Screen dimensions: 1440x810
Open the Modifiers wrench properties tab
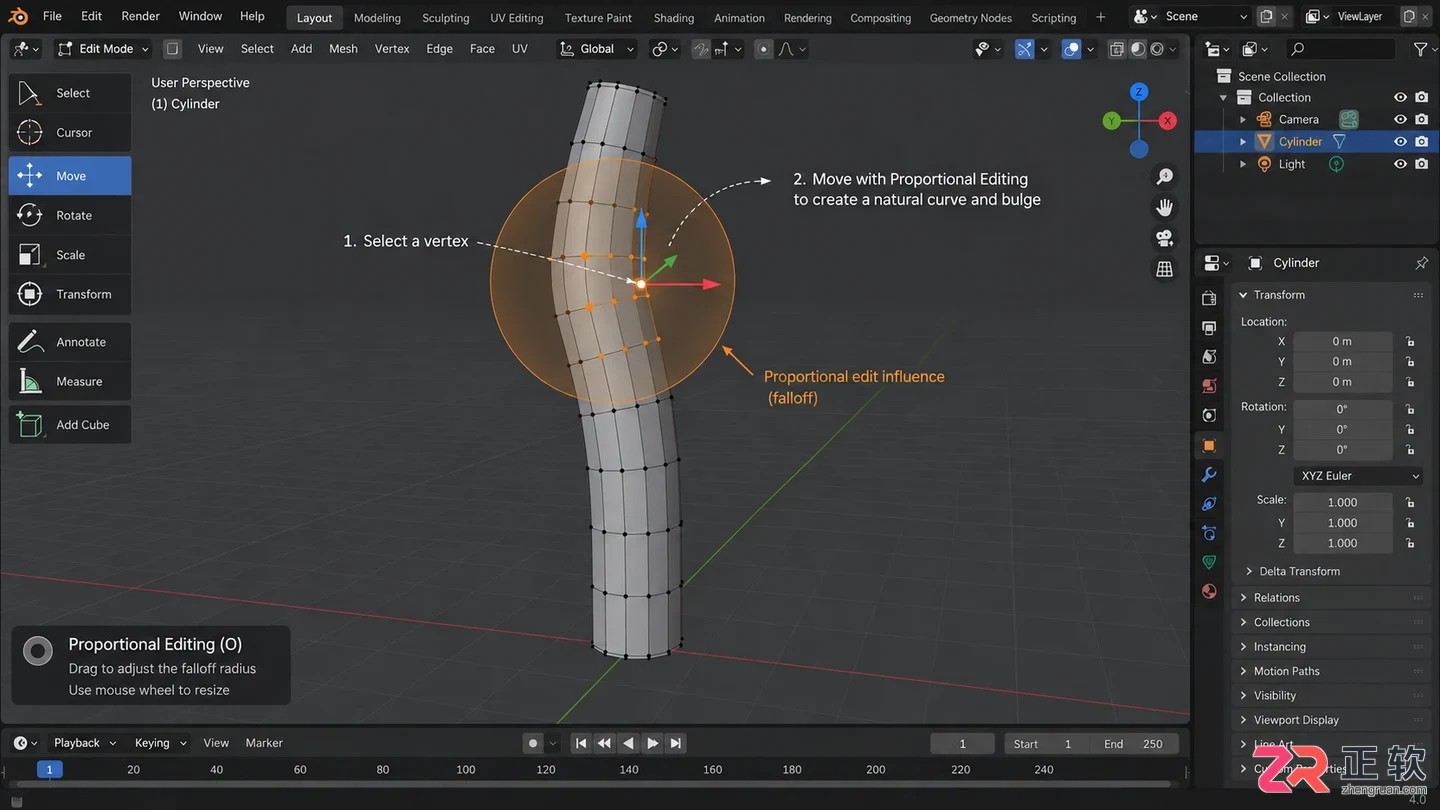[x=1209, y=475]
